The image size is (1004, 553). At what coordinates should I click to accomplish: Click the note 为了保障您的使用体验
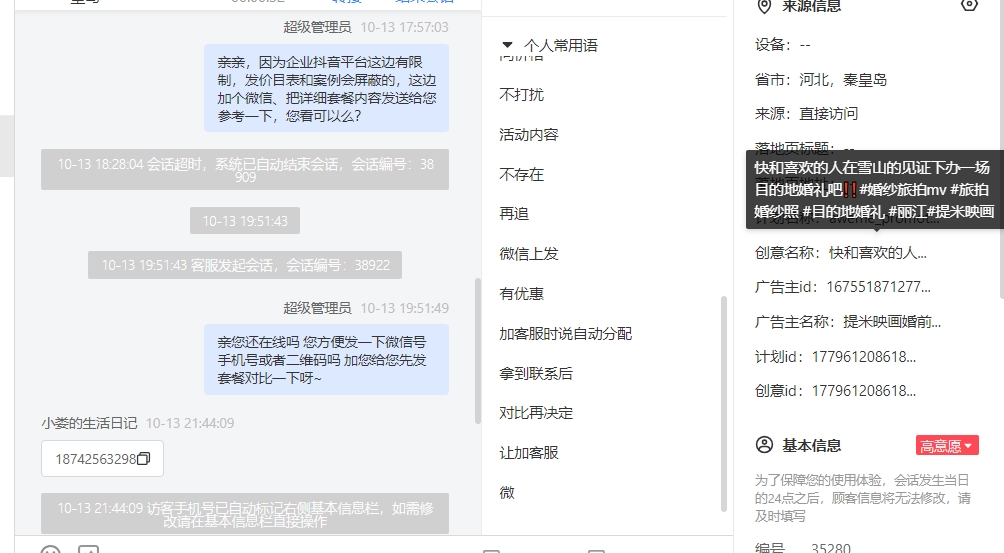tap(862, 498)
